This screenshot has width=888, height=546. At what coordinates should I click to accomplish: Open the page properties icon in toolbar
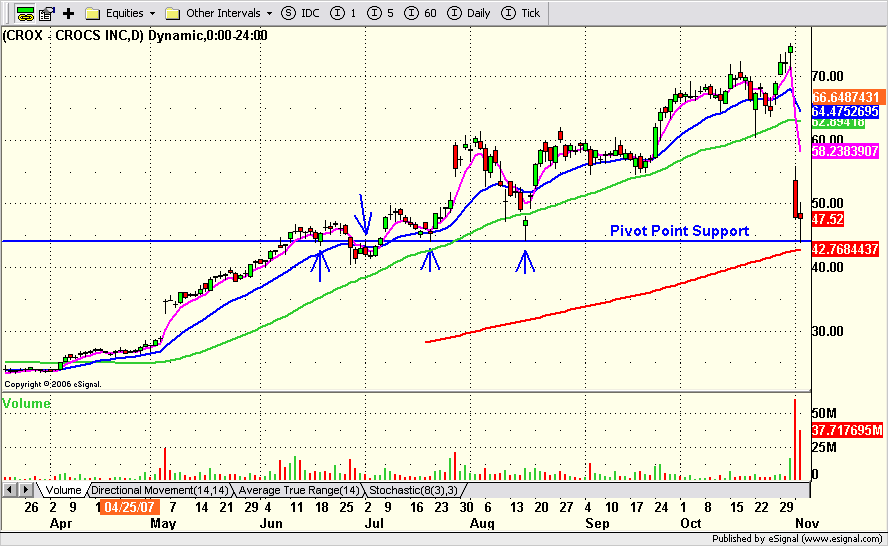tap(46, 13)
